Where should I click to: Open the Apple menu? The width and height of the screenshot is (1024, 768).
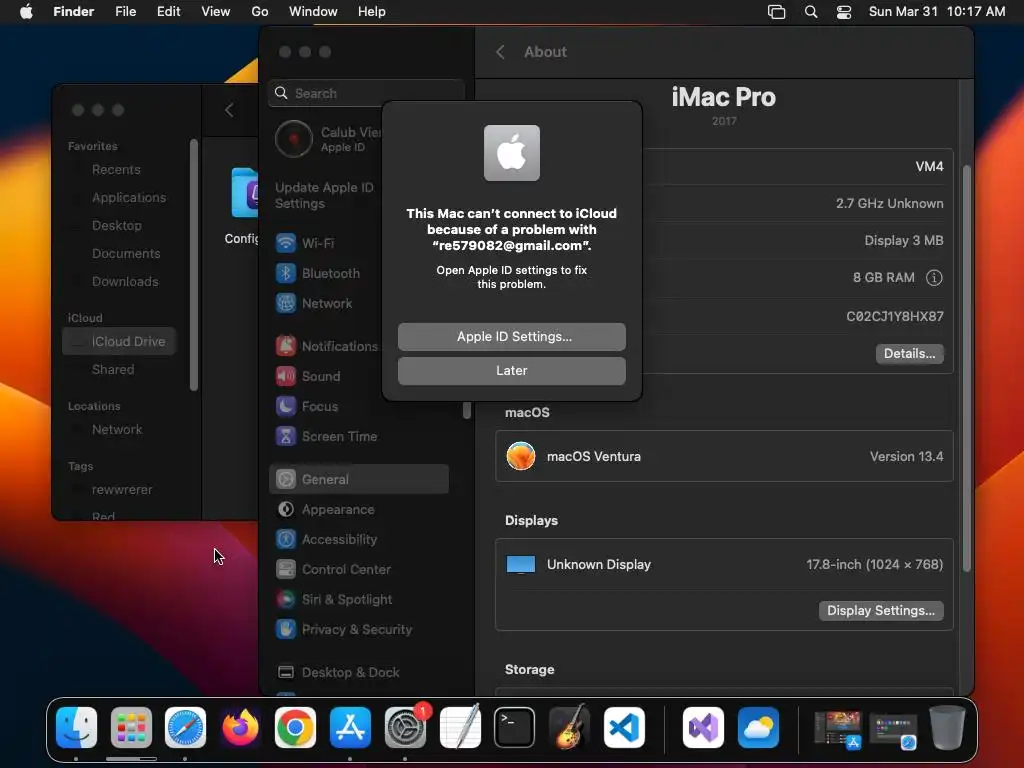26,12
